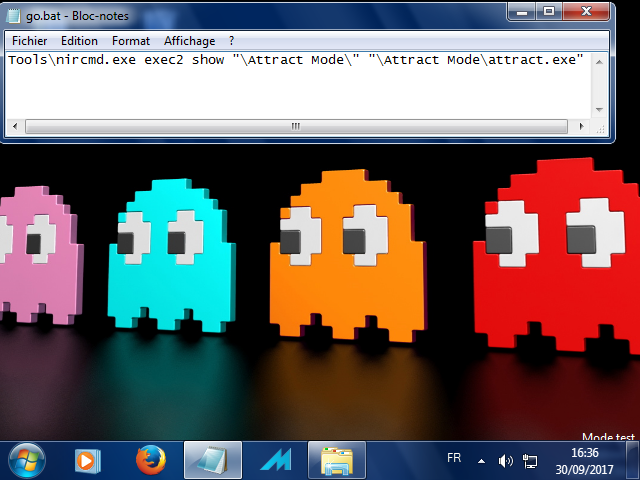This screenshot has width=640, height=480.
Task: Open Firefox from the taskbar
Action: 151,460
